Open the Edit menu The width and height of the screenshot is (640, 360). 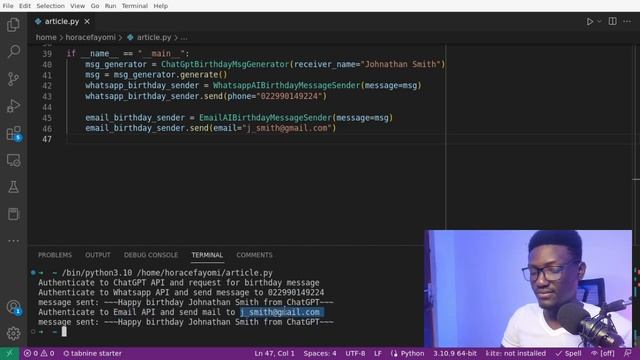coord(25,6)
